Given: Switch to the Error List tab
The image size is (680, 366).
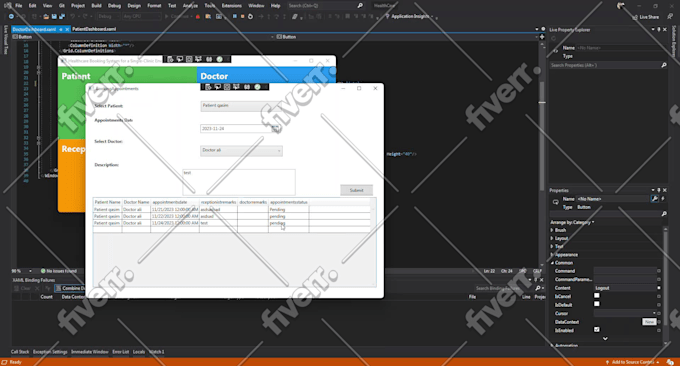Looking at the screenshot, I should coord(121,352).
